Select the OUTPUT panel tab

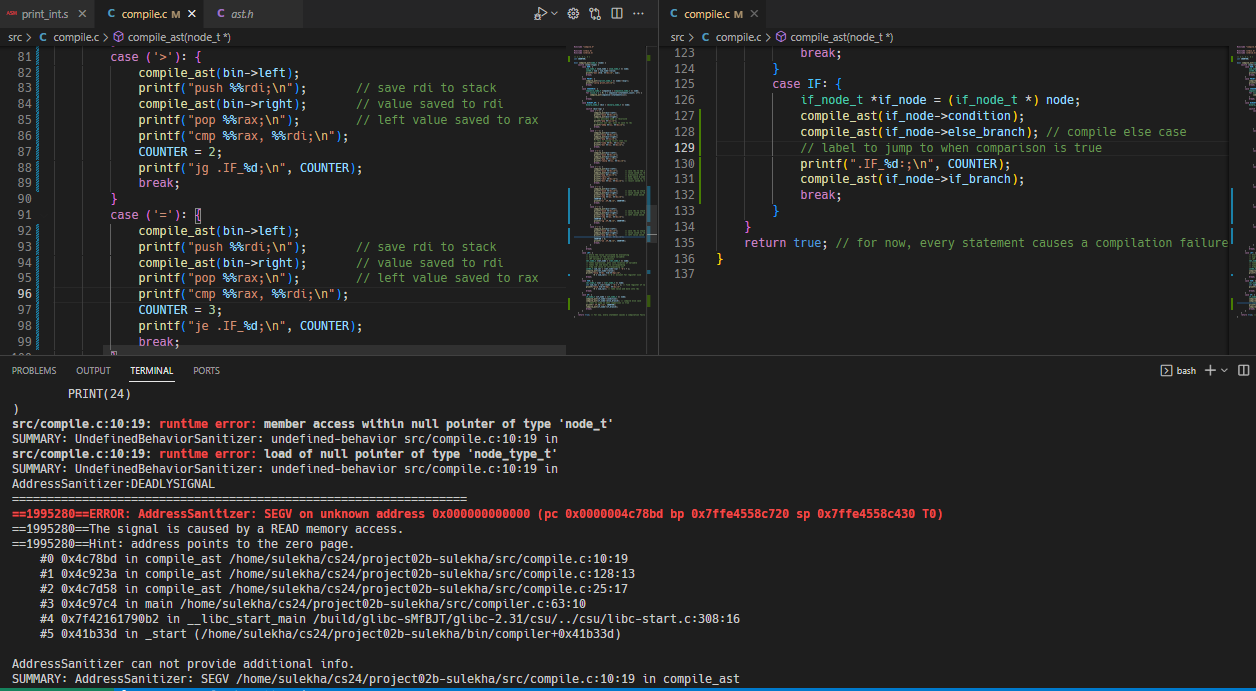[93, 371]
